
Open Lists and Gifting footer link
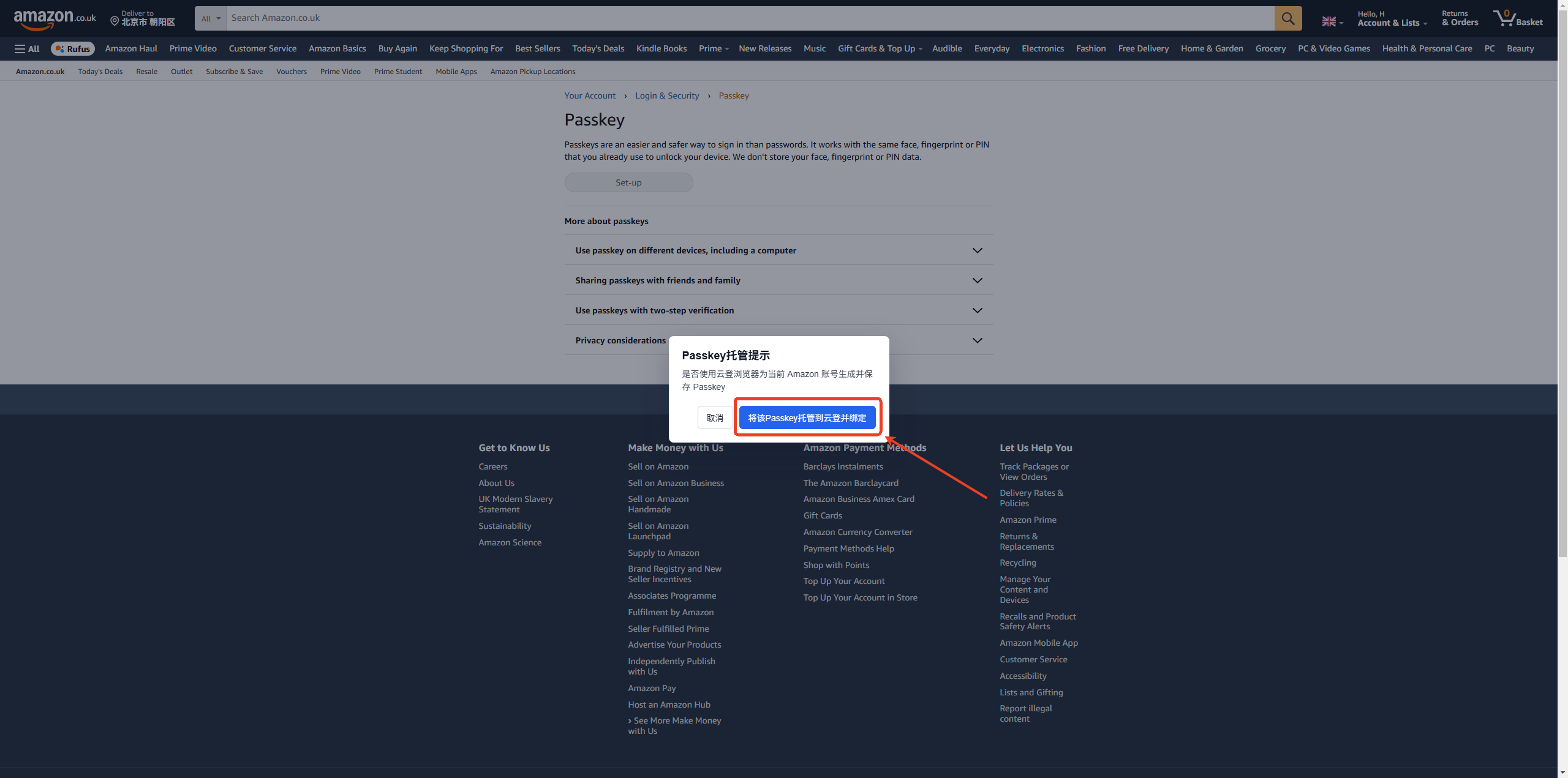1031,693
